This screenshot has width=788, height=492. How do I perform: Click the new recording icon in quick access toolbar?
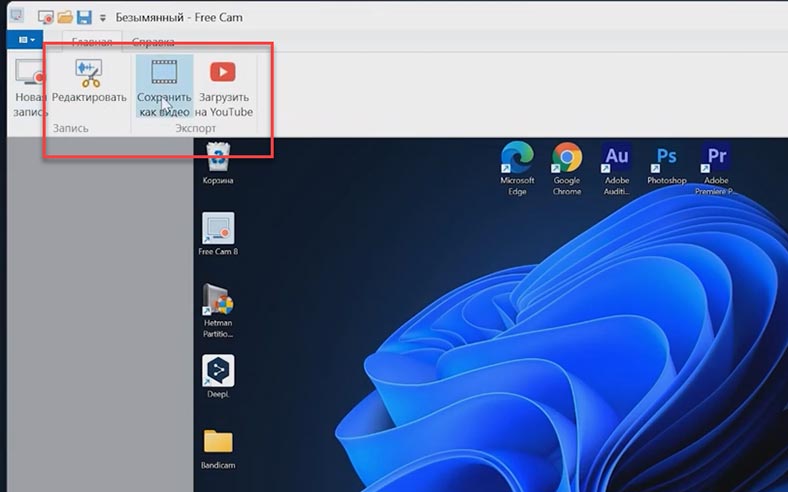(x=46, y=17)
